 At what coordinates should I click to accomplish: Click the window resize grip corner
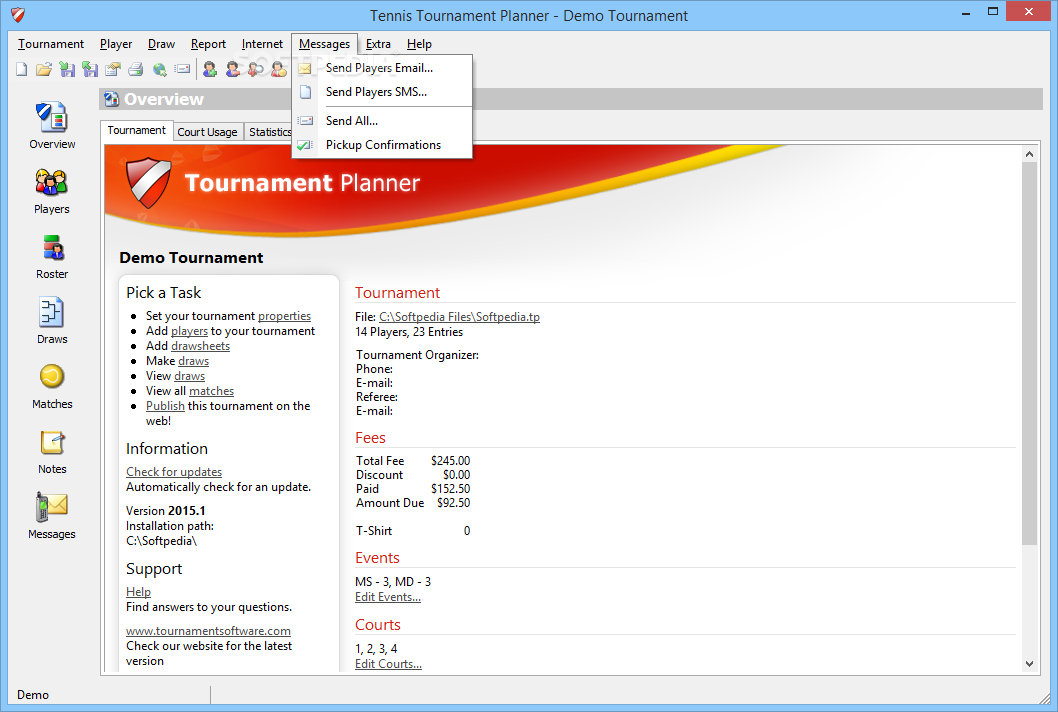pyautogui.click(x=1045, y=699)
